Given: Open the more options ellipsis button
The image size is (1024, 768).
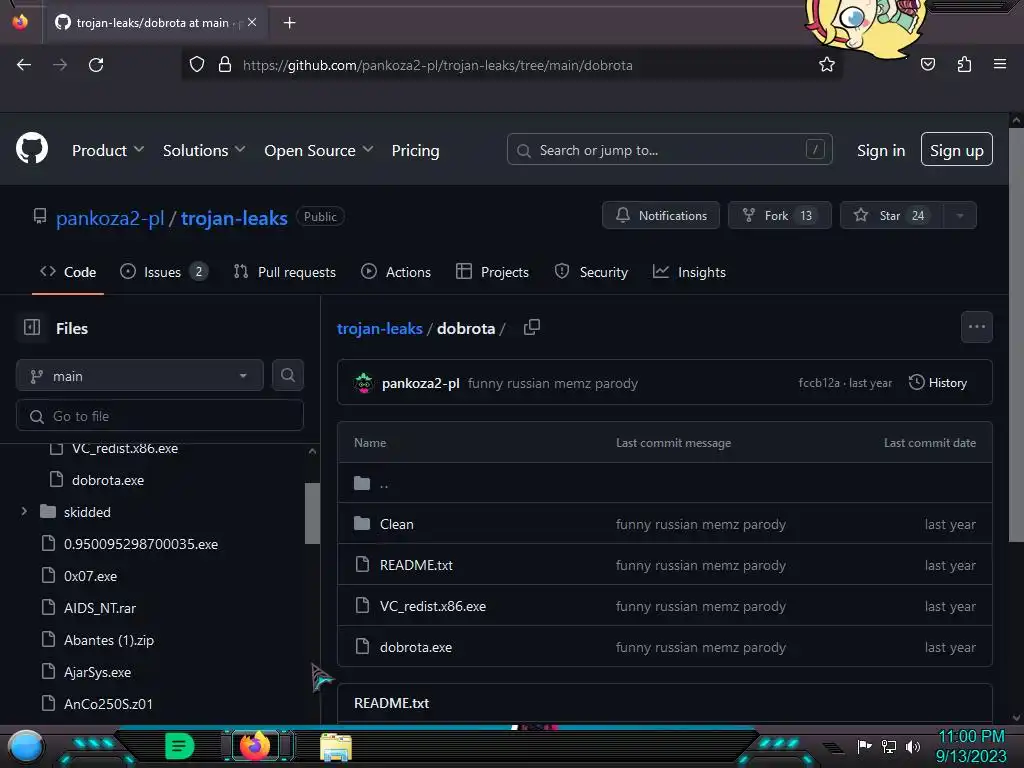Looking at the screenshot, I should [x=977, y=327].
